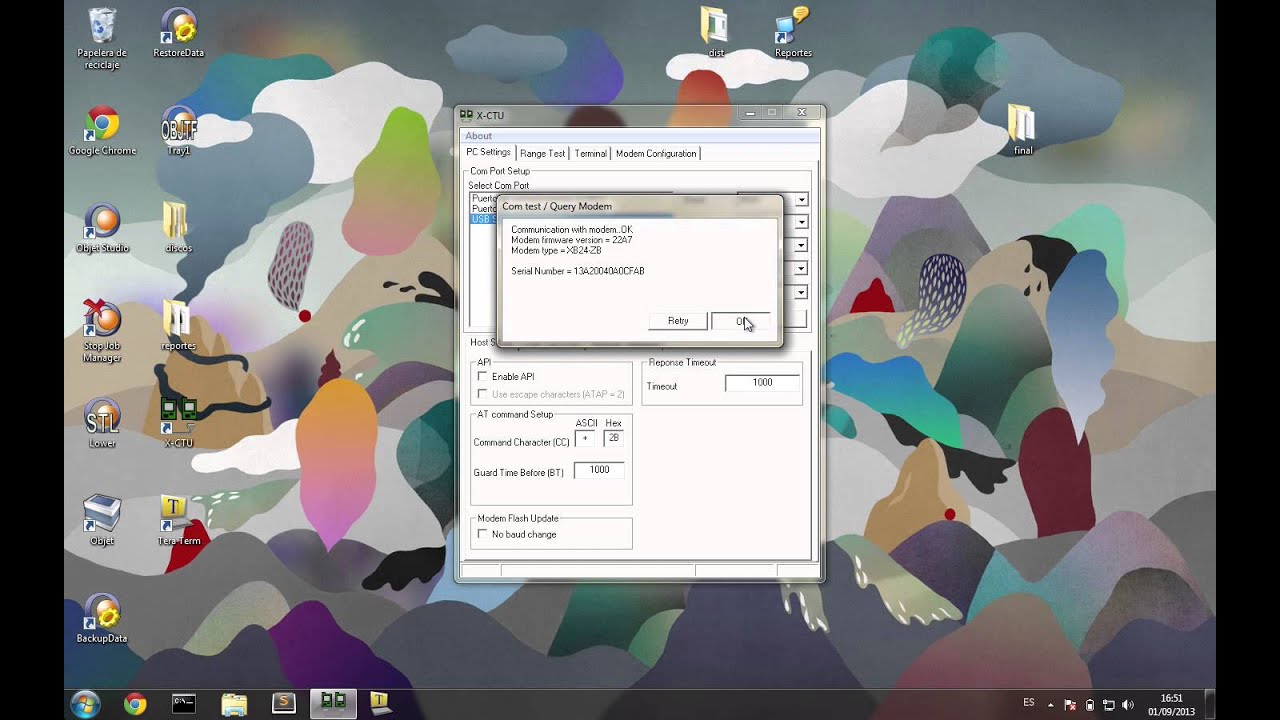Click the Command Character ASCII field
The height and width of the screenshot is (720, 1280).
click(585, 438)
